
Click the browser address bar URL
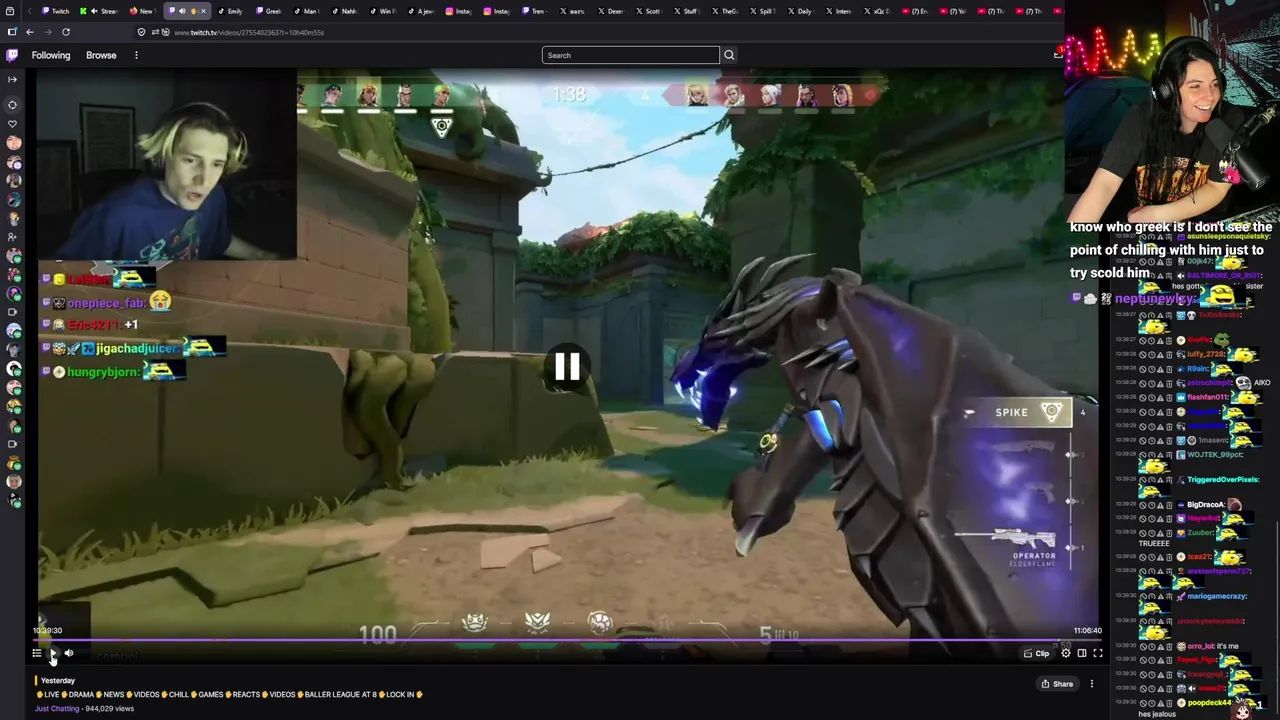[248, 32]
